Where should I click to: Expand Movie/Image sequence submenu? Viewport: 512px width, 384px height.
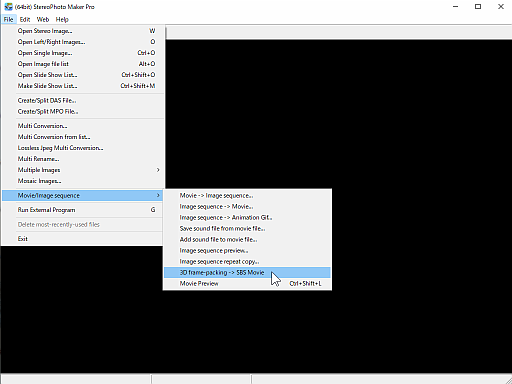[82, 195]
